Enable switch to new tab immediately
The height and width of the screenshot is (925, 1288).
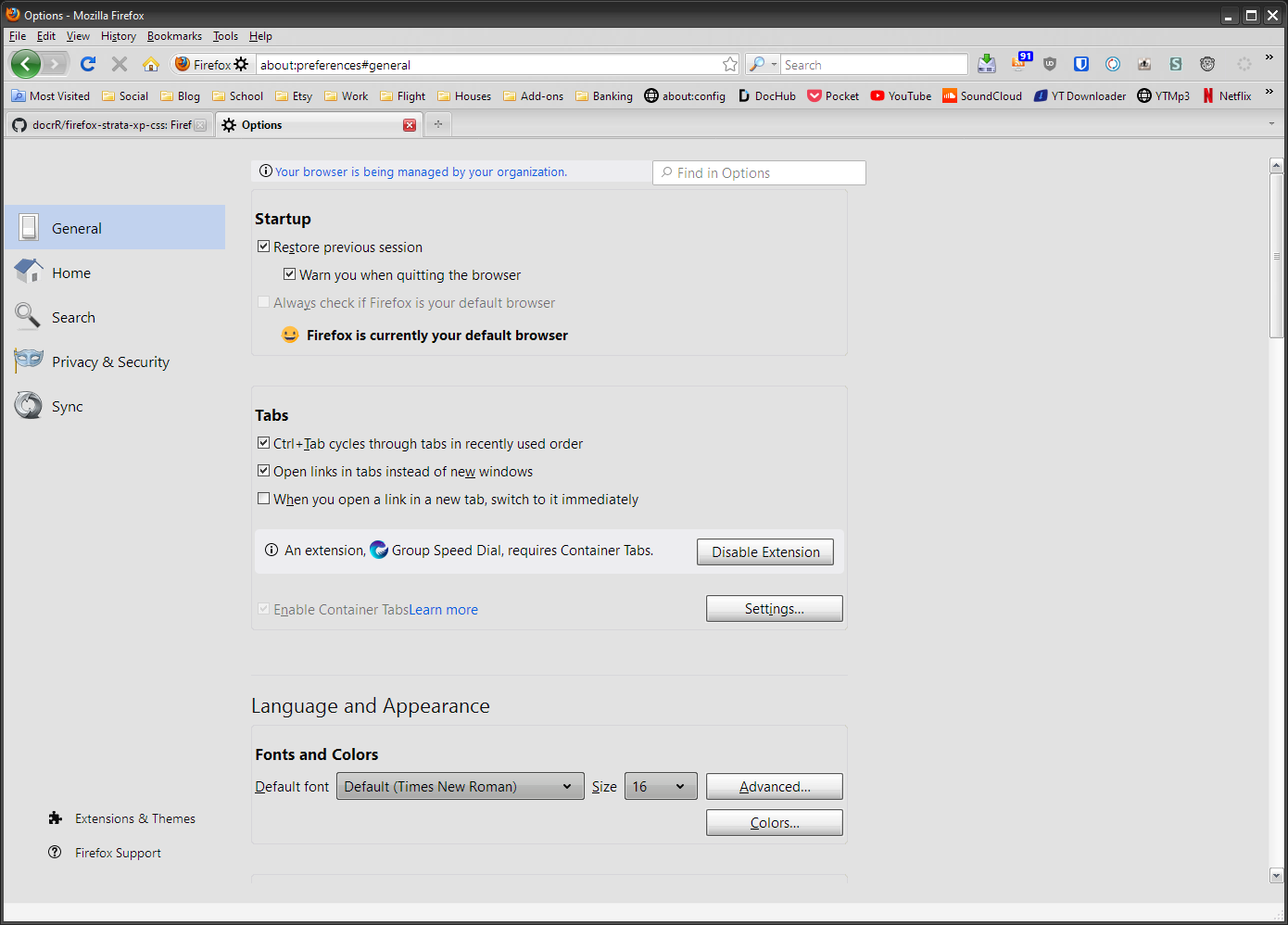pyautogui.click(x=263, y=498)
